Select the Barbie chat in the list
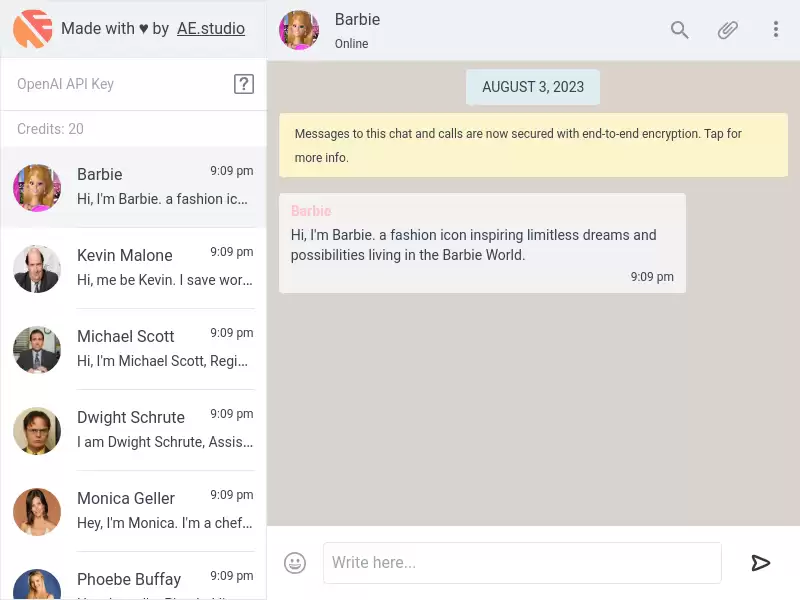Screen dimensions: 800x600 tap(134, 187)
